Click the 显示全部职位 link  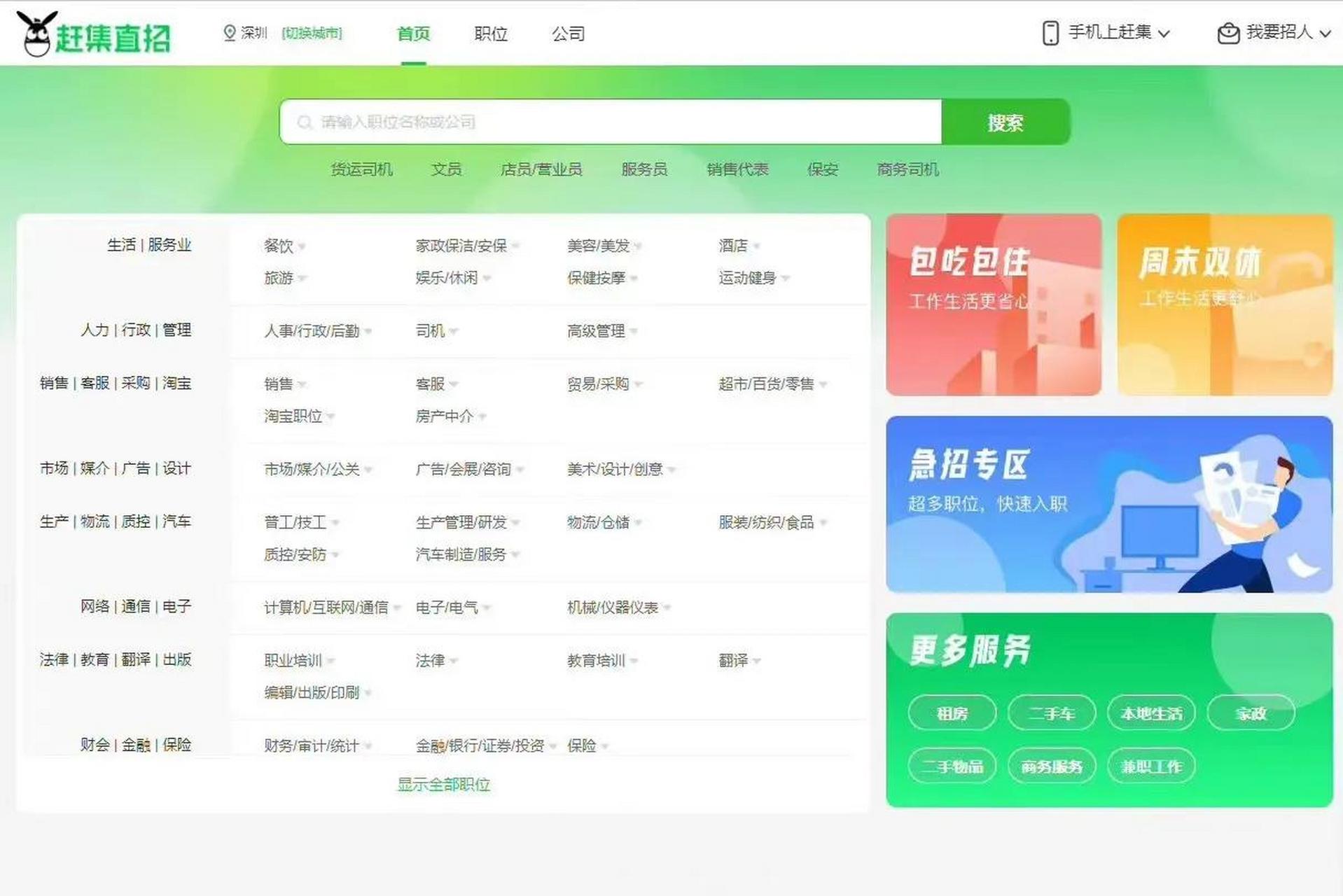pyautogui.click(x=443, y=785)
